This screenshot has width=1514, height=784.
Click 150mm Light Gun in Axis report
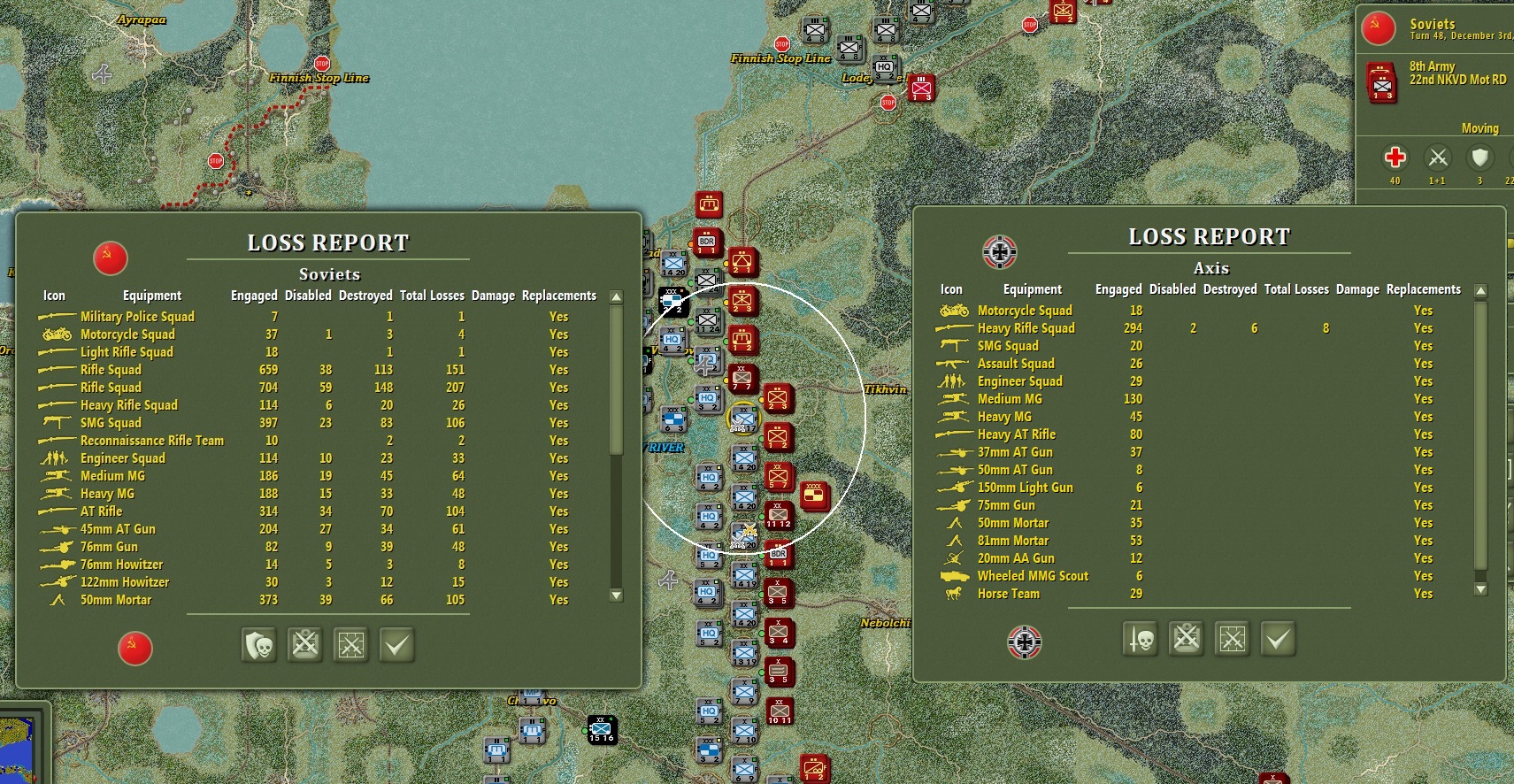coord(1025,488)
